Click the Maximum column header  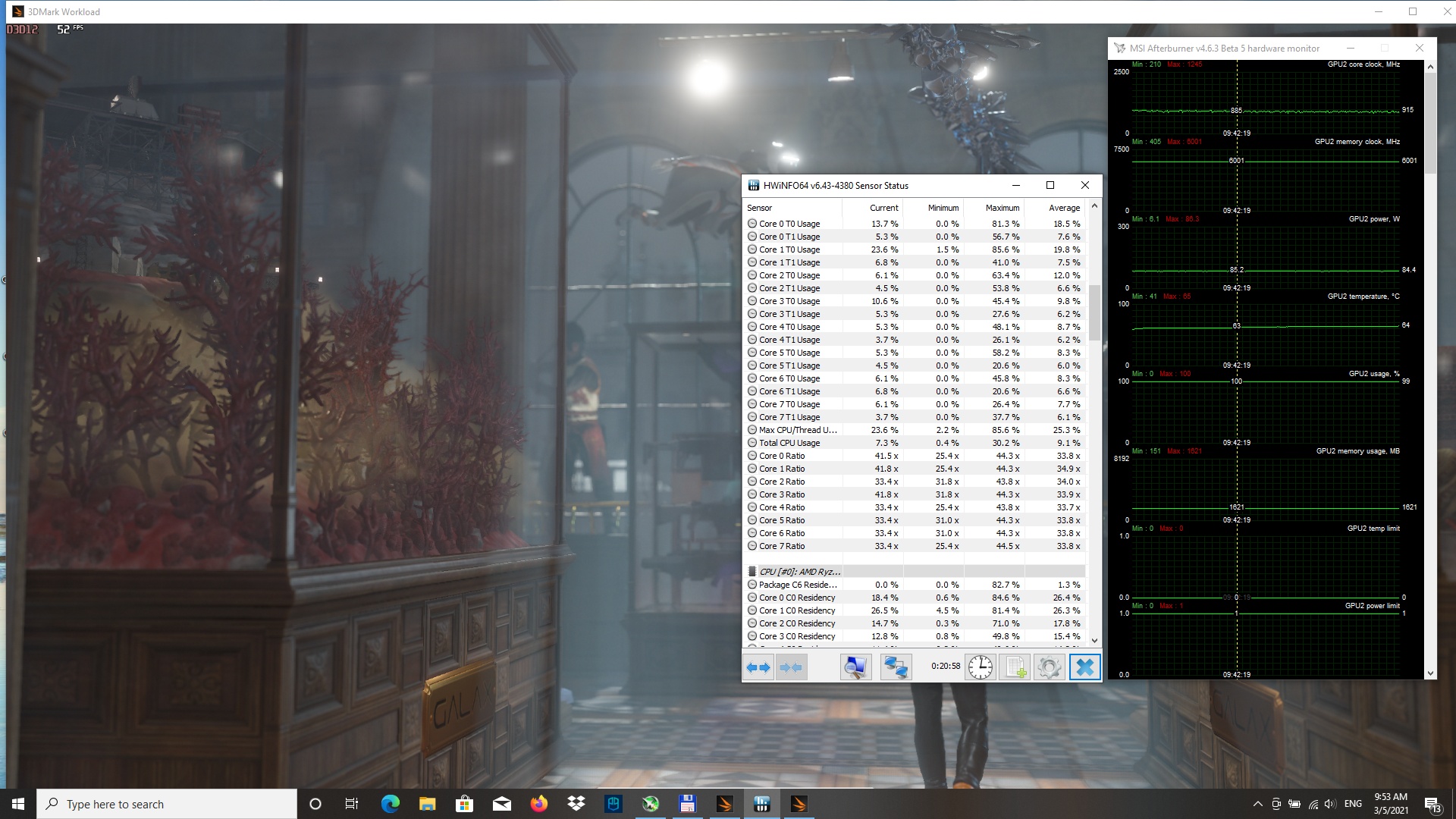tap(1002, 208)
